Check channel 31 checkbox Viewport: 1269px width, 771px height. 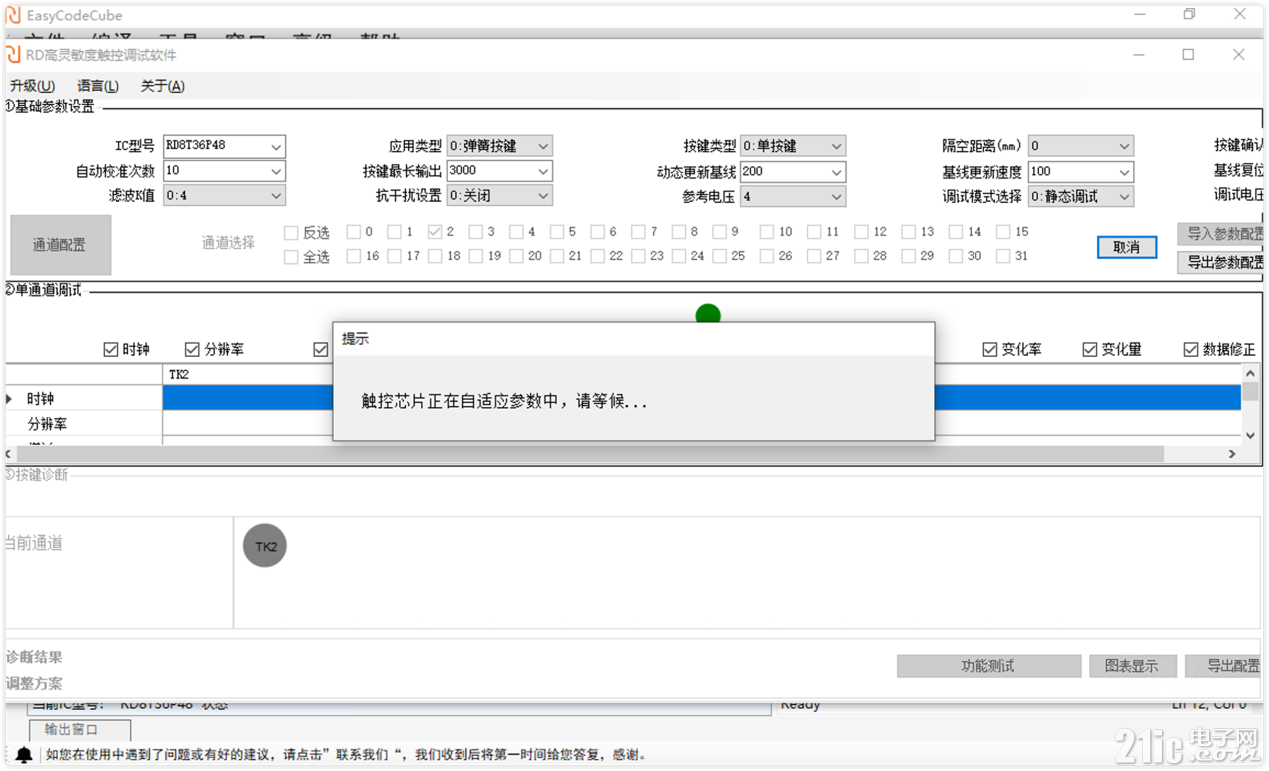click(1003, 256)
